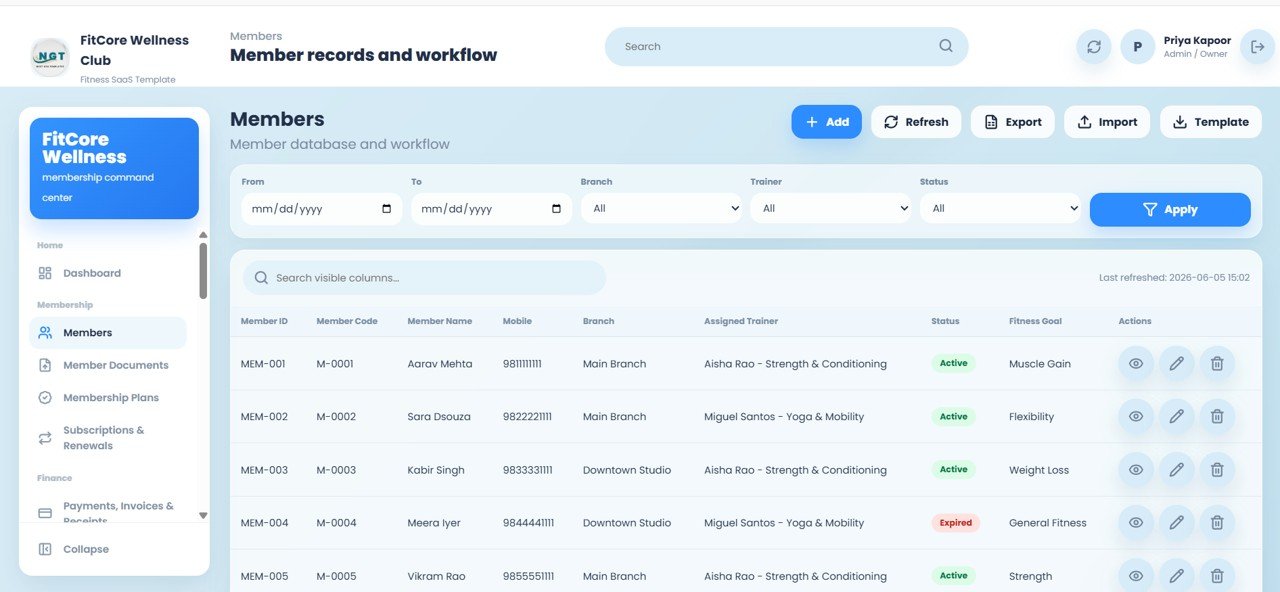Click the sidebar scroll up arrow

[x=203, y=235]
